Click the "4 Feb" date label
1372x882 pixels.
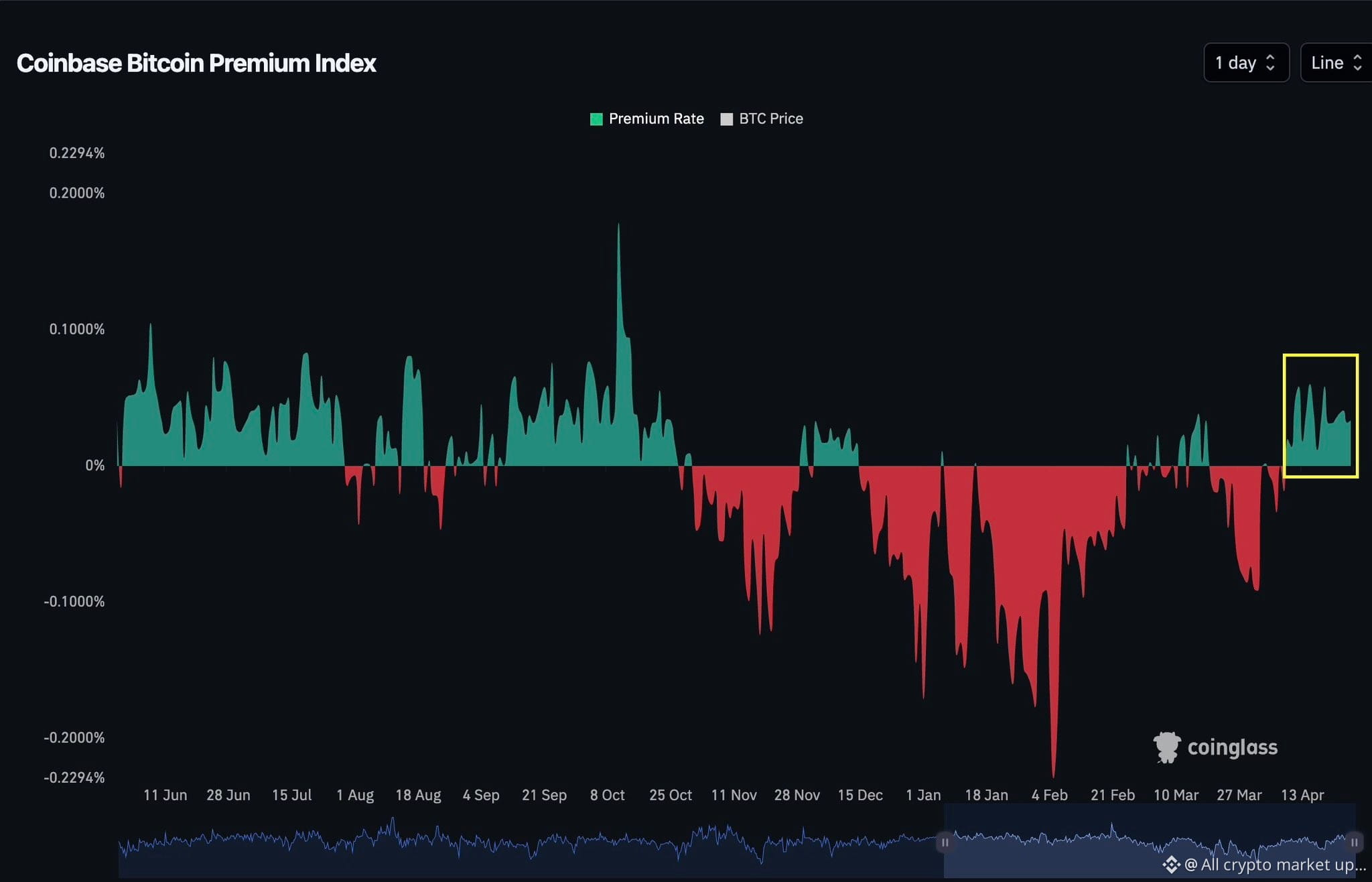tap(1050, 795)
